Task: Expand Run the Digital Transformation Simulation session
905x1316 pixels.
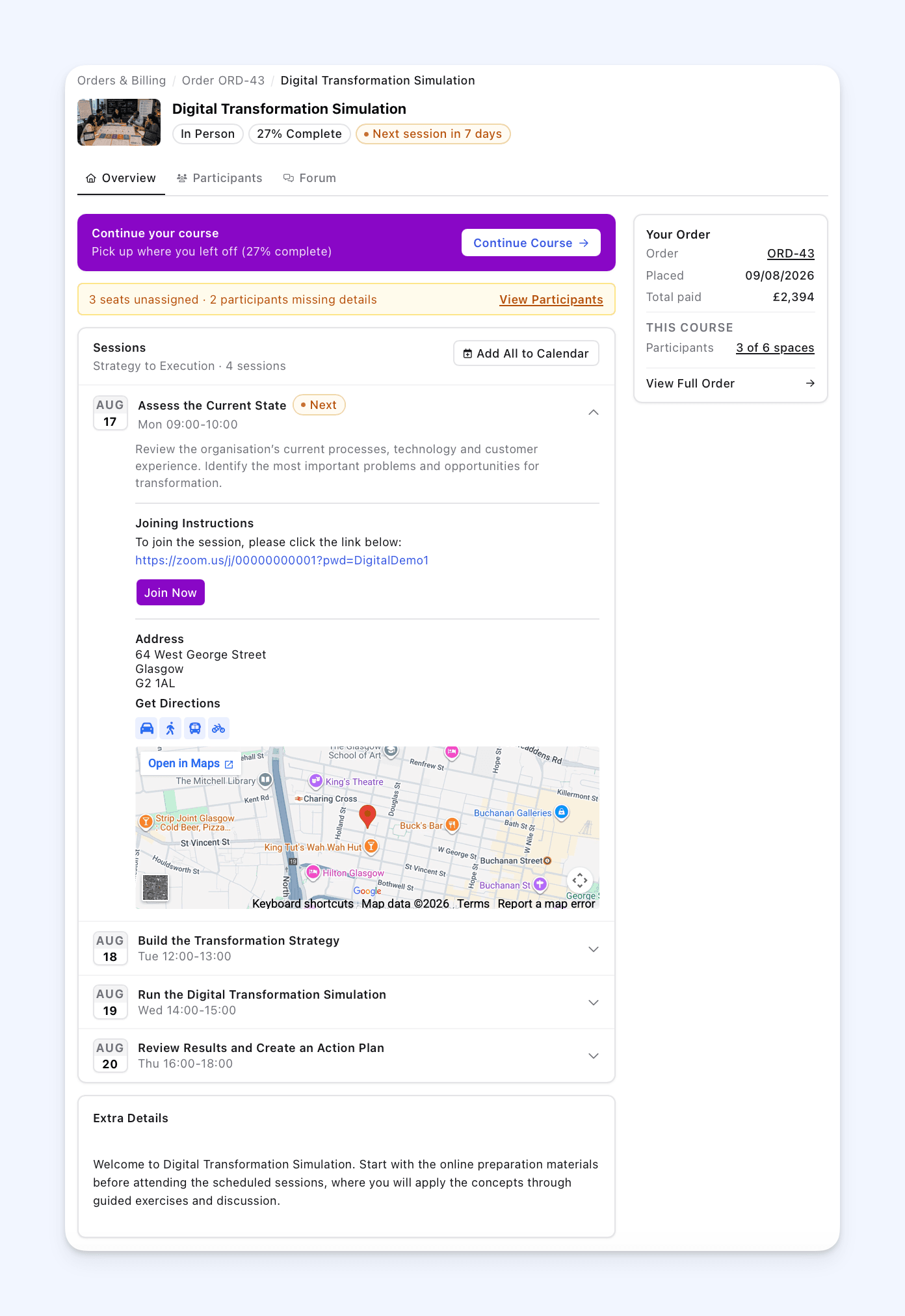Action: tap(593, 1002)
